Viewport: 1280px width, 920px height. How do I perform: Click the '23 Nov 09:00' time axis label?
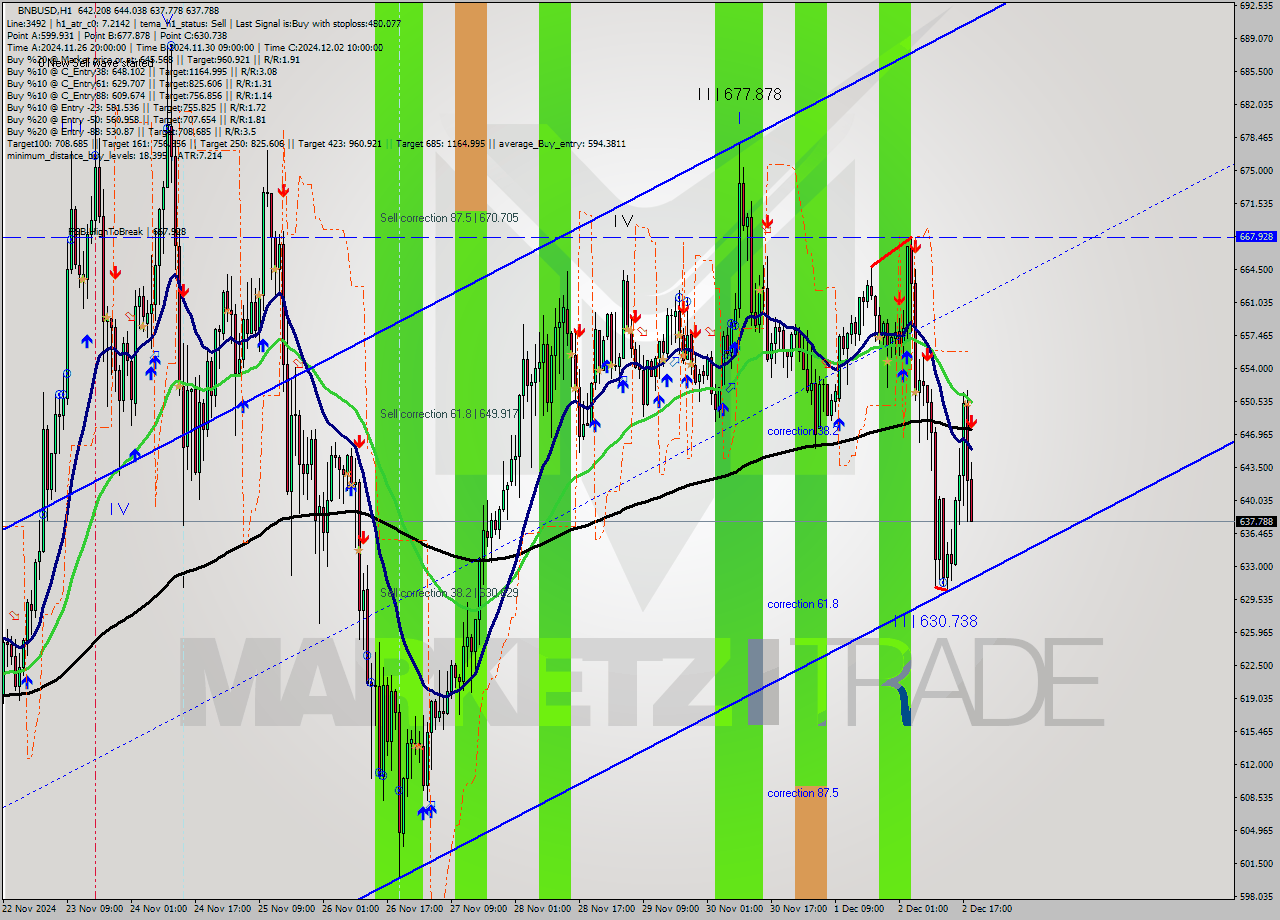click(x=95, y=909)
